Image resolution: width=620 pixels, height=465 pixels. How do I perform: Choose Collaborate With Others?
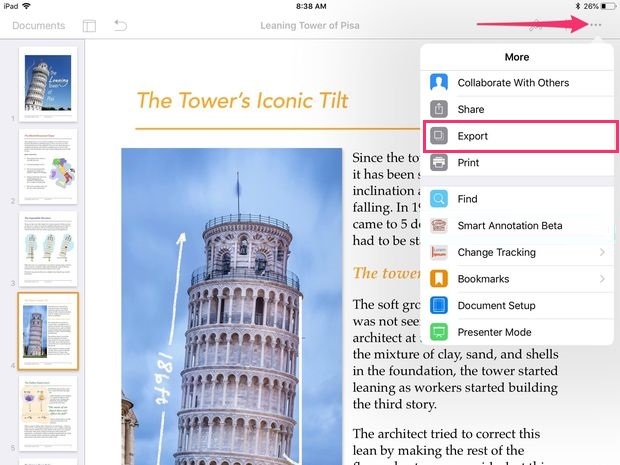tap(517, 83)
